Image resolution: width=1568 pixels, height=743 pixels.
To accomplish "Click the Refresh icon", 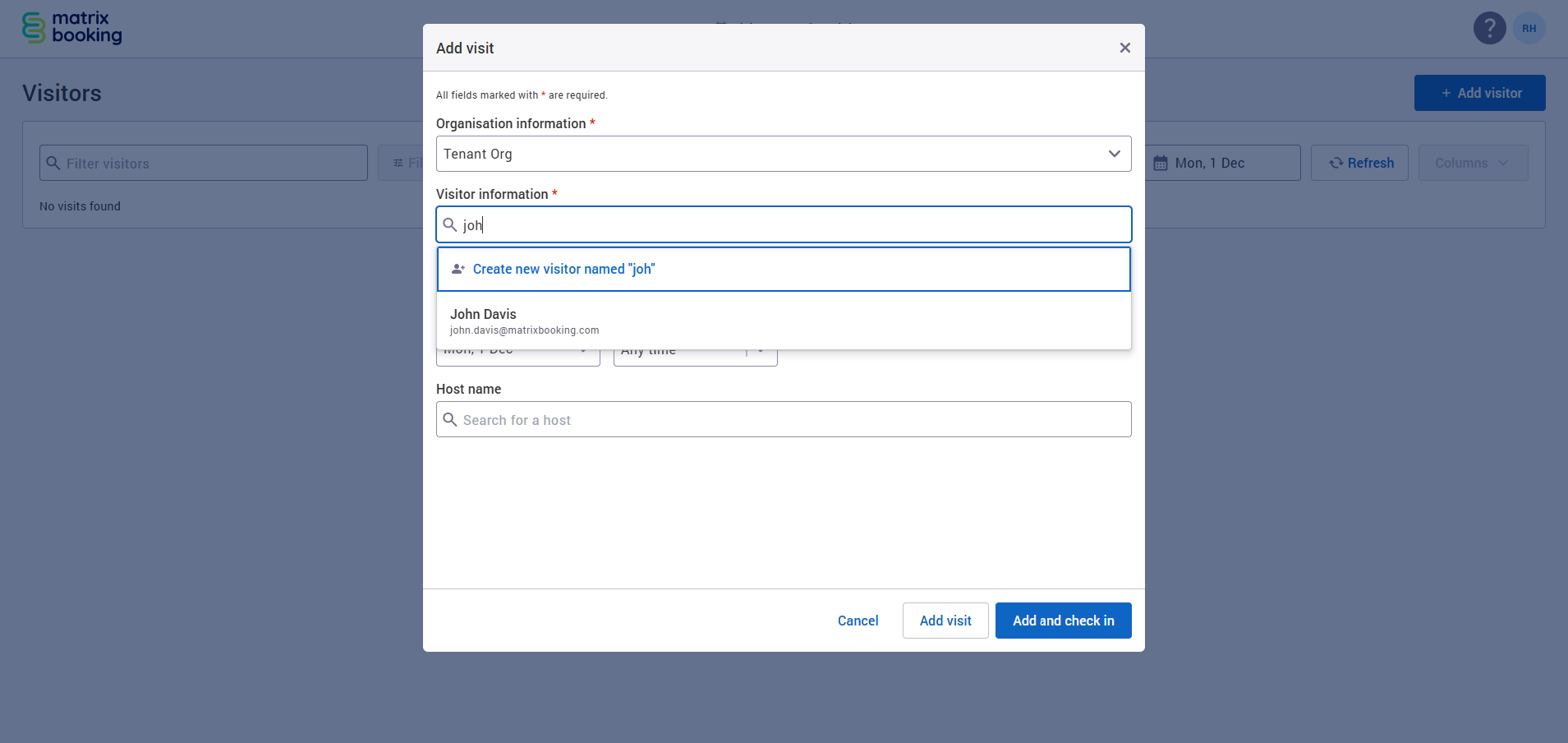I will 1335,163.
